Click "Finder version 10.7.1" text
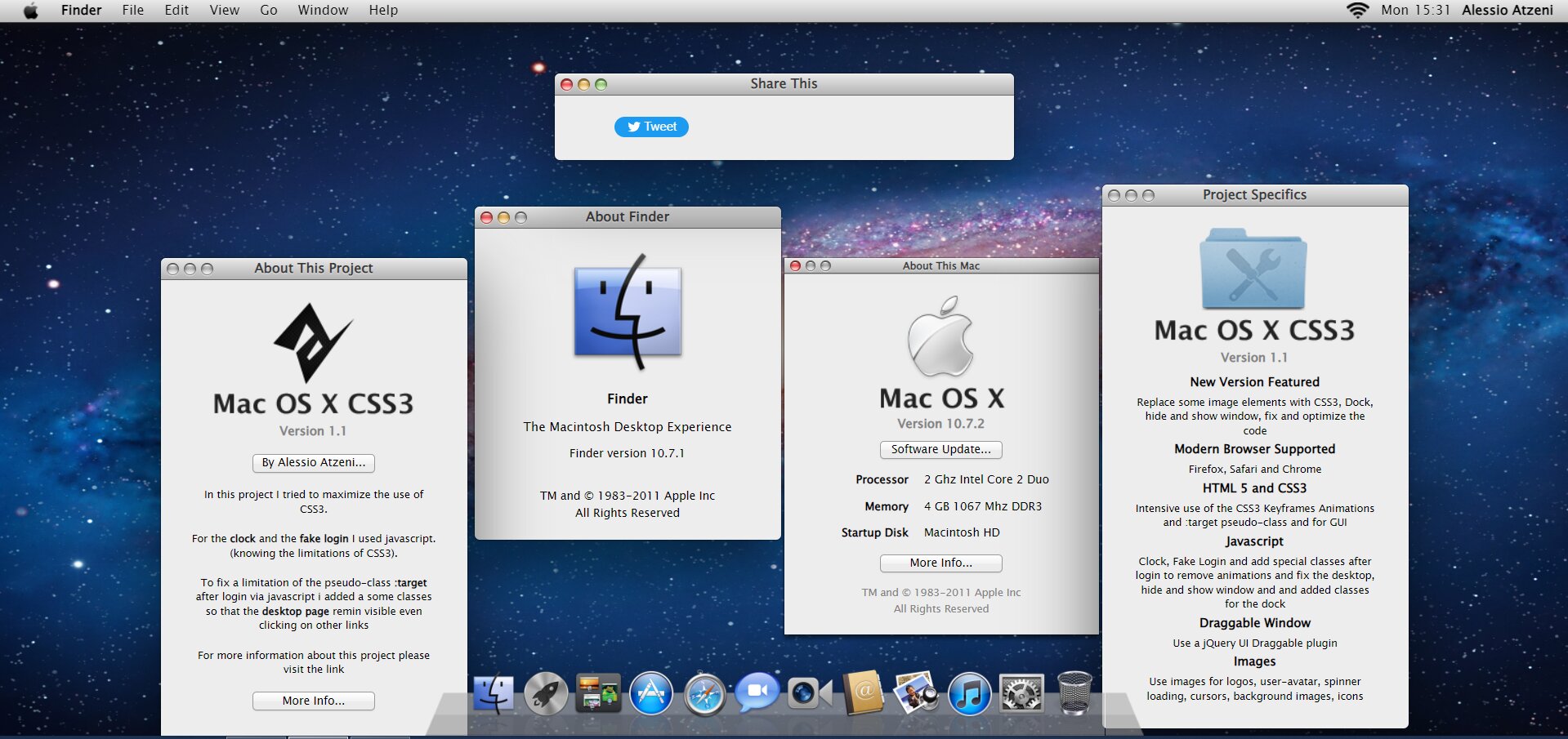Screen dimensions: 1568x739 (628, 453)
